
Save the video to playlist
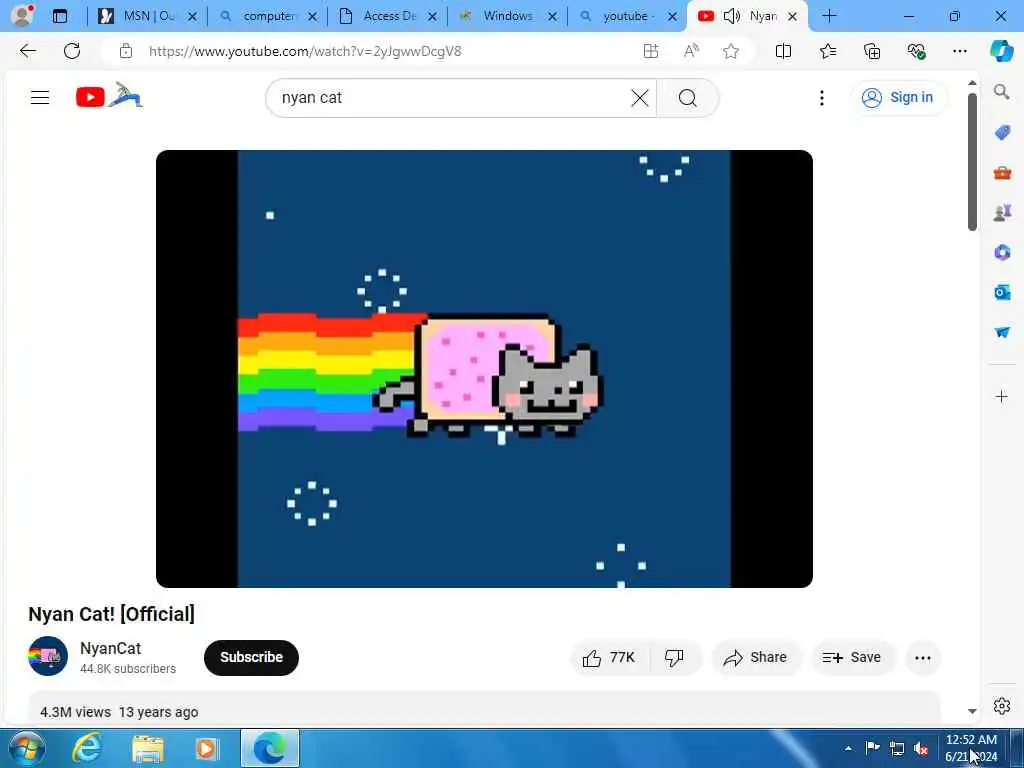[852, 658]
